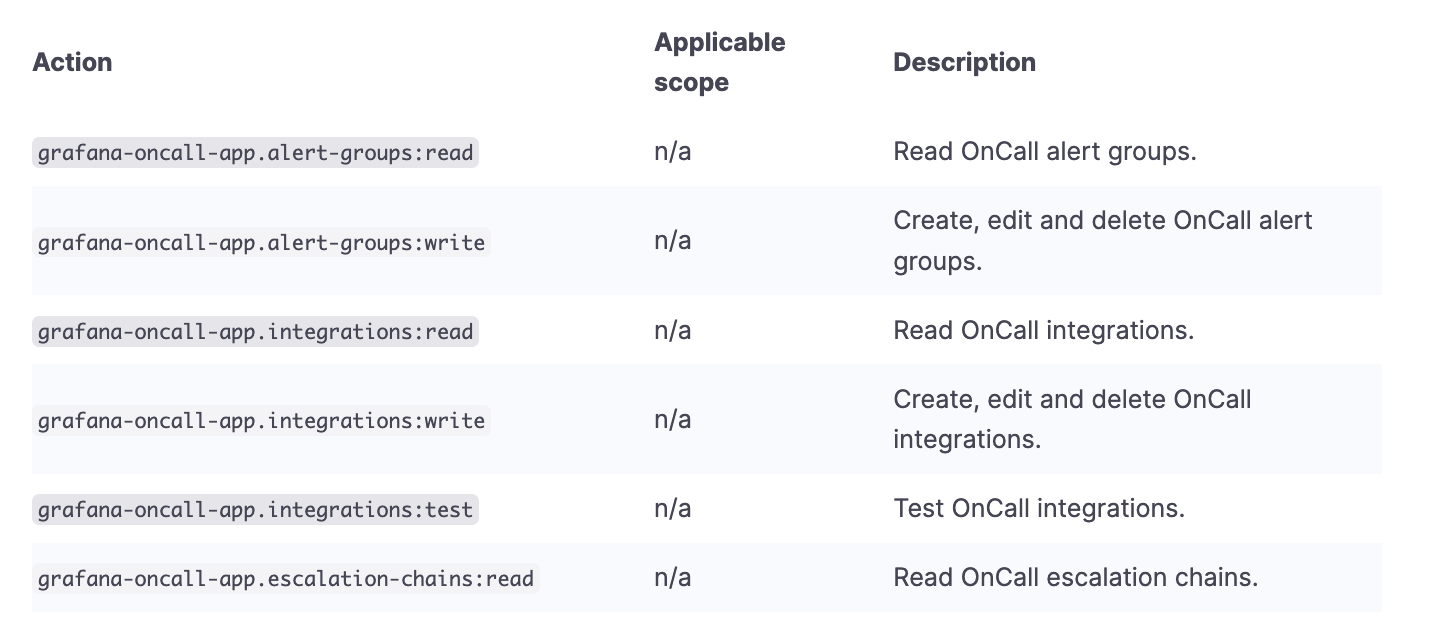
Task: Click the grafana-oncall-app.integrations:test action code
Action: point(255,509)
